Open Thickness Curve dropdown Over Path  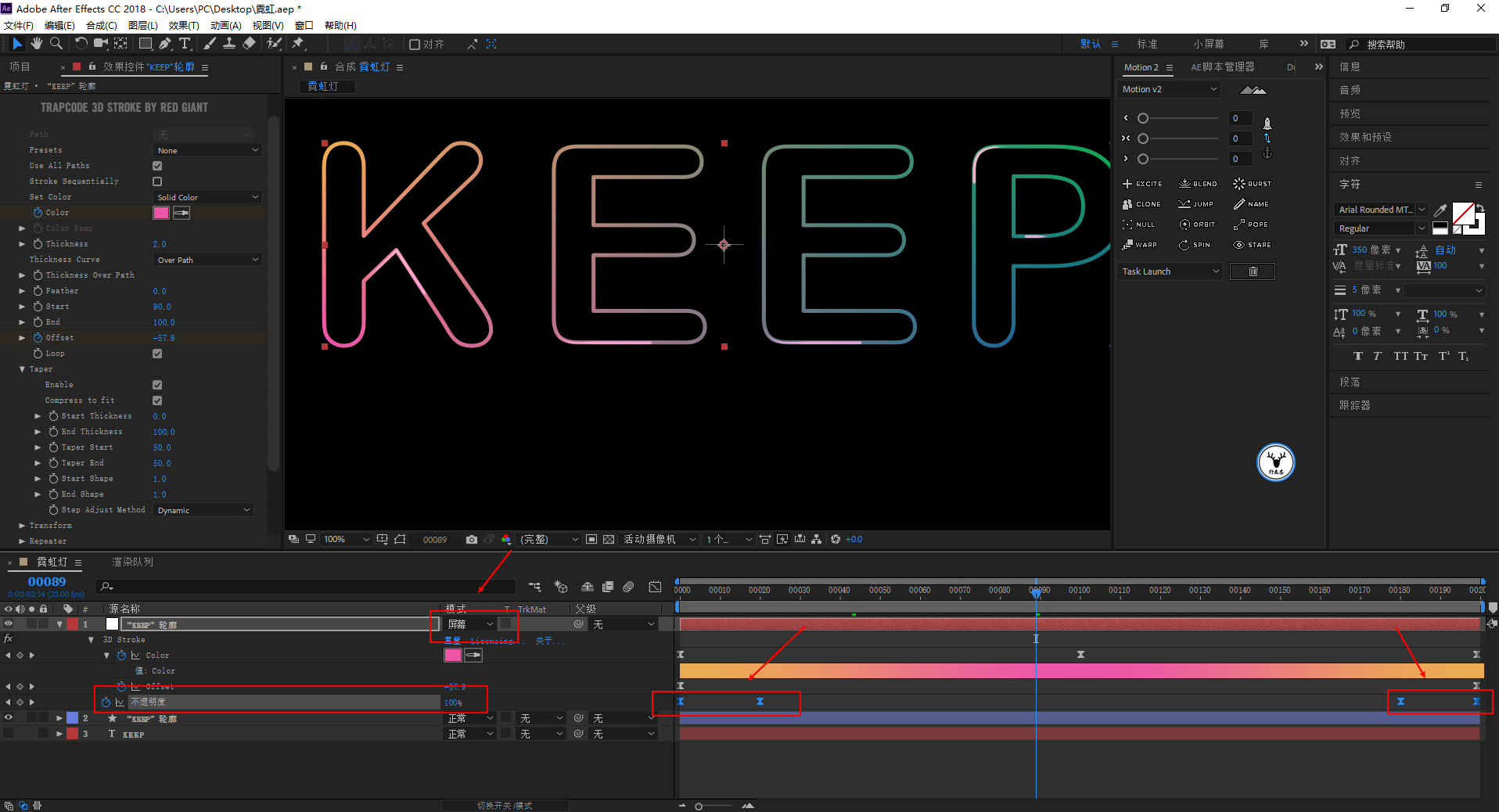[x=207, y=260]
